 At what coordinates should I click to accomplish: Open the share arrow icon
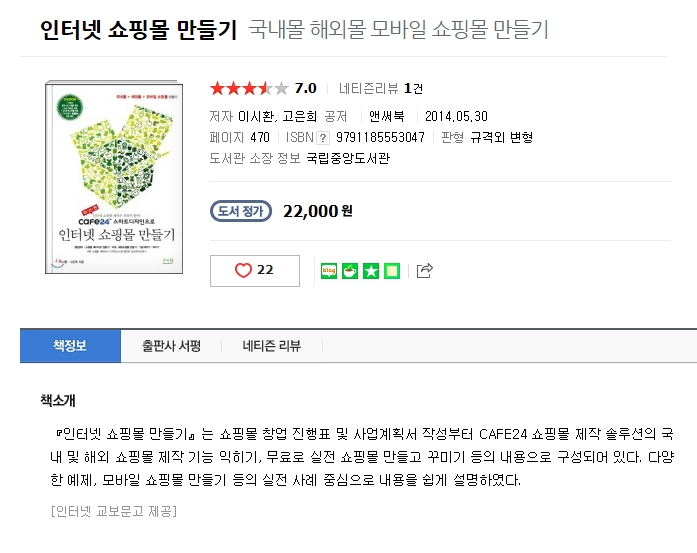424,270
